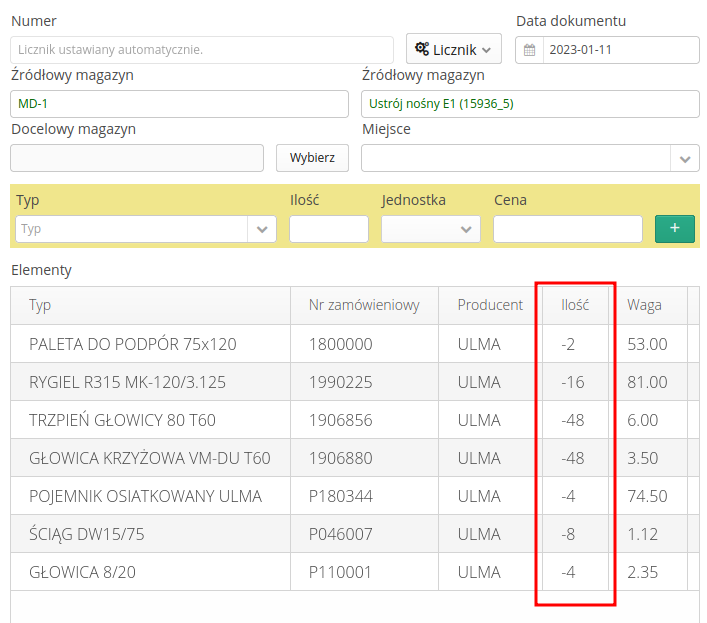Open the Jednostka unit dropdown

[x=430, y=229]
